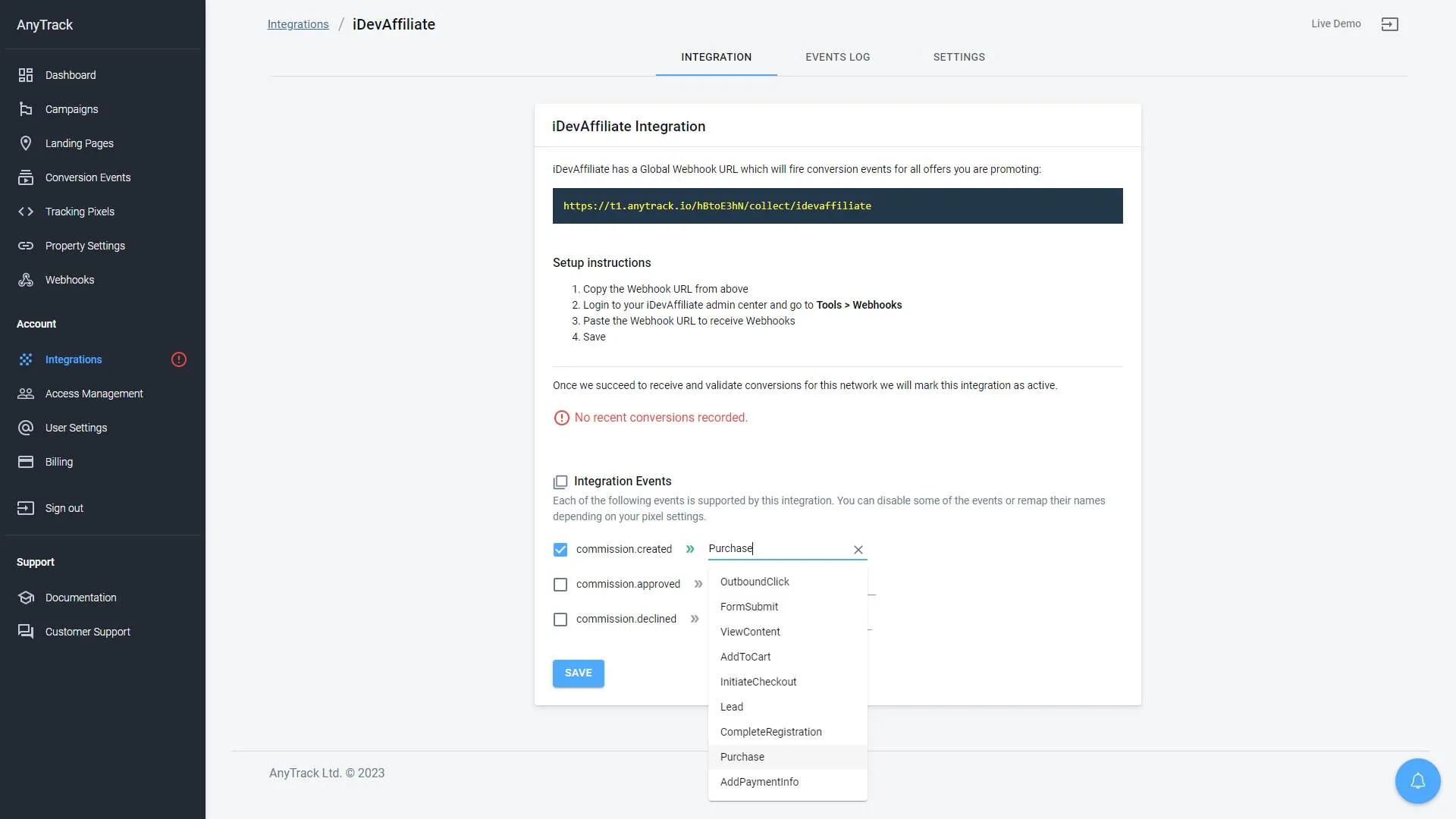Click the Documentation graduation cap icon
This screenshot has width=1456, height=819.
click(x=26, y=598)
